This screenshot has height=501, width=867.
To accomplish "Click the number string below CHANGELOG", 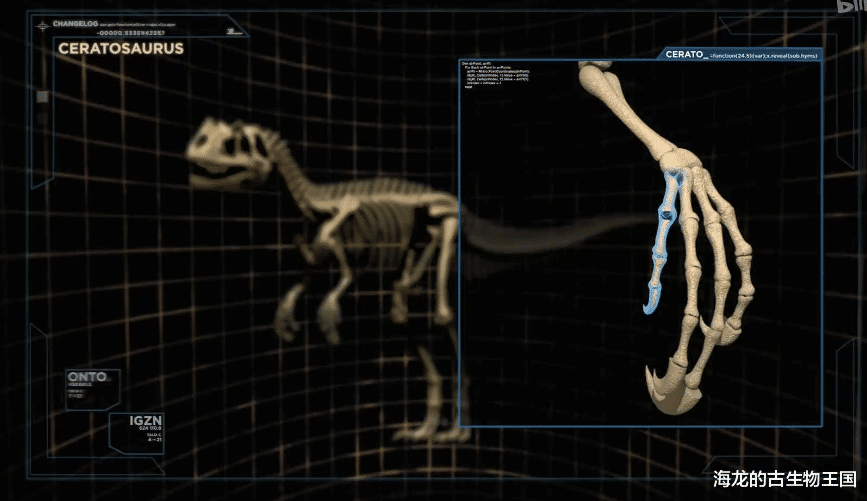I will coord(130,33).
